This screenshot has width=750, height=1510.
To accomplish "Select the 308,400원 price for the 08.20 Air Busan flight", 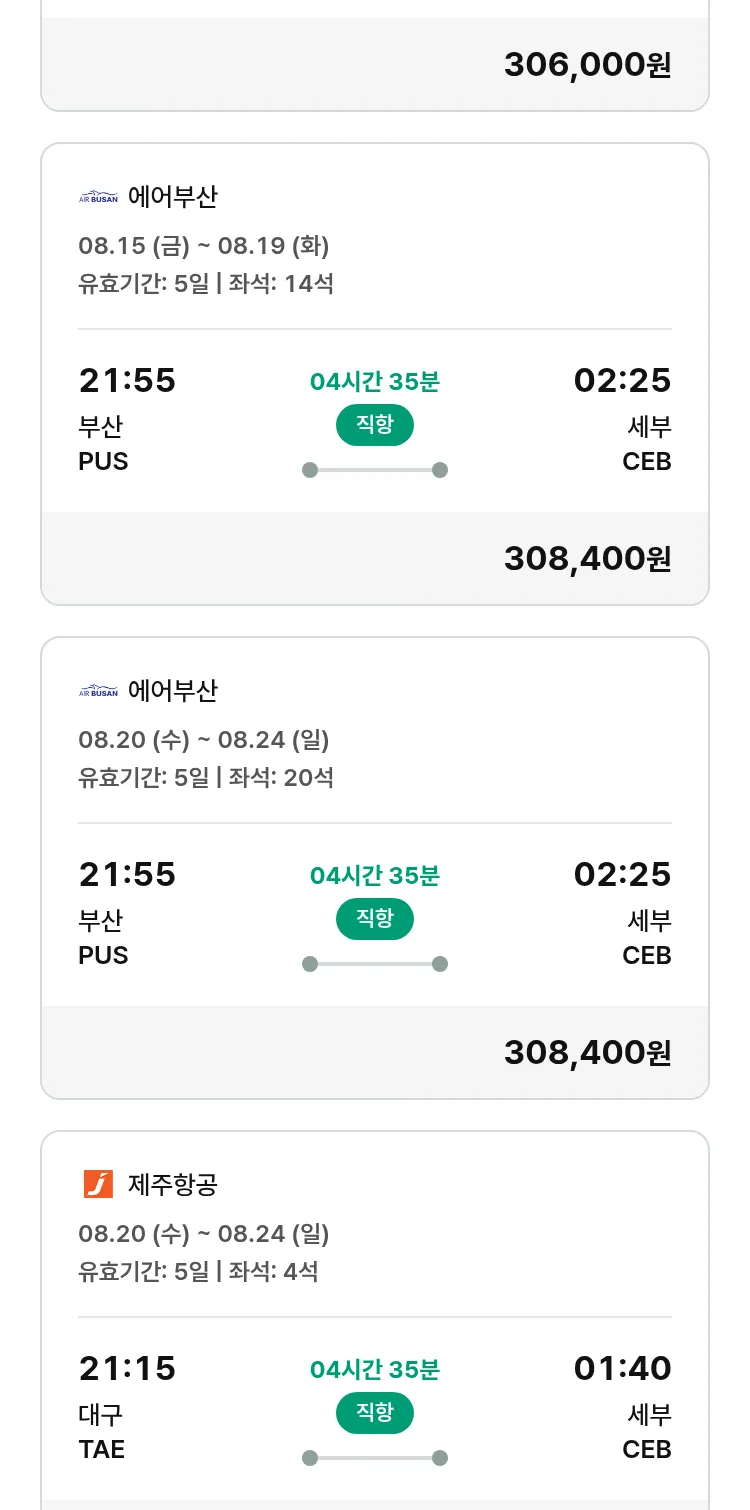I will point(587,1052).
